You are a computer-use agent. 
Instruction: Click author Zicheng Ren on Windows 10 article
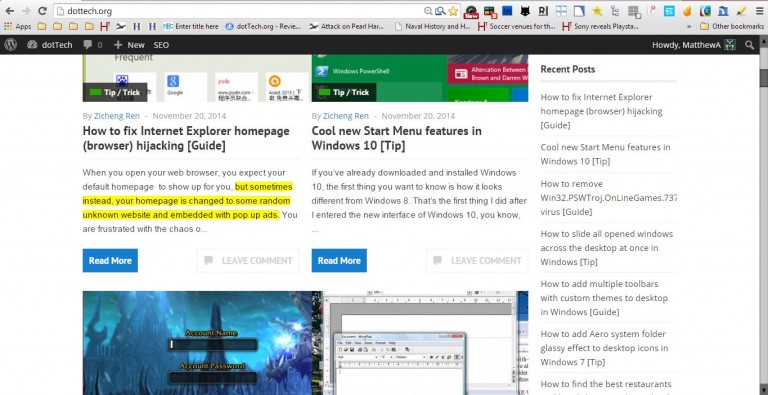click(x=346, y=116)
